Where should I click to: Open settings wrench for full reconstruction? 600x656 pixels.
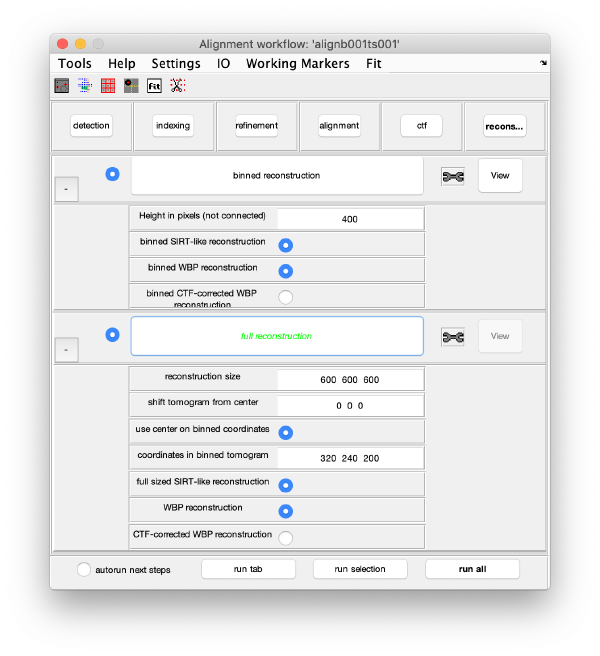[x=453, y=337]
